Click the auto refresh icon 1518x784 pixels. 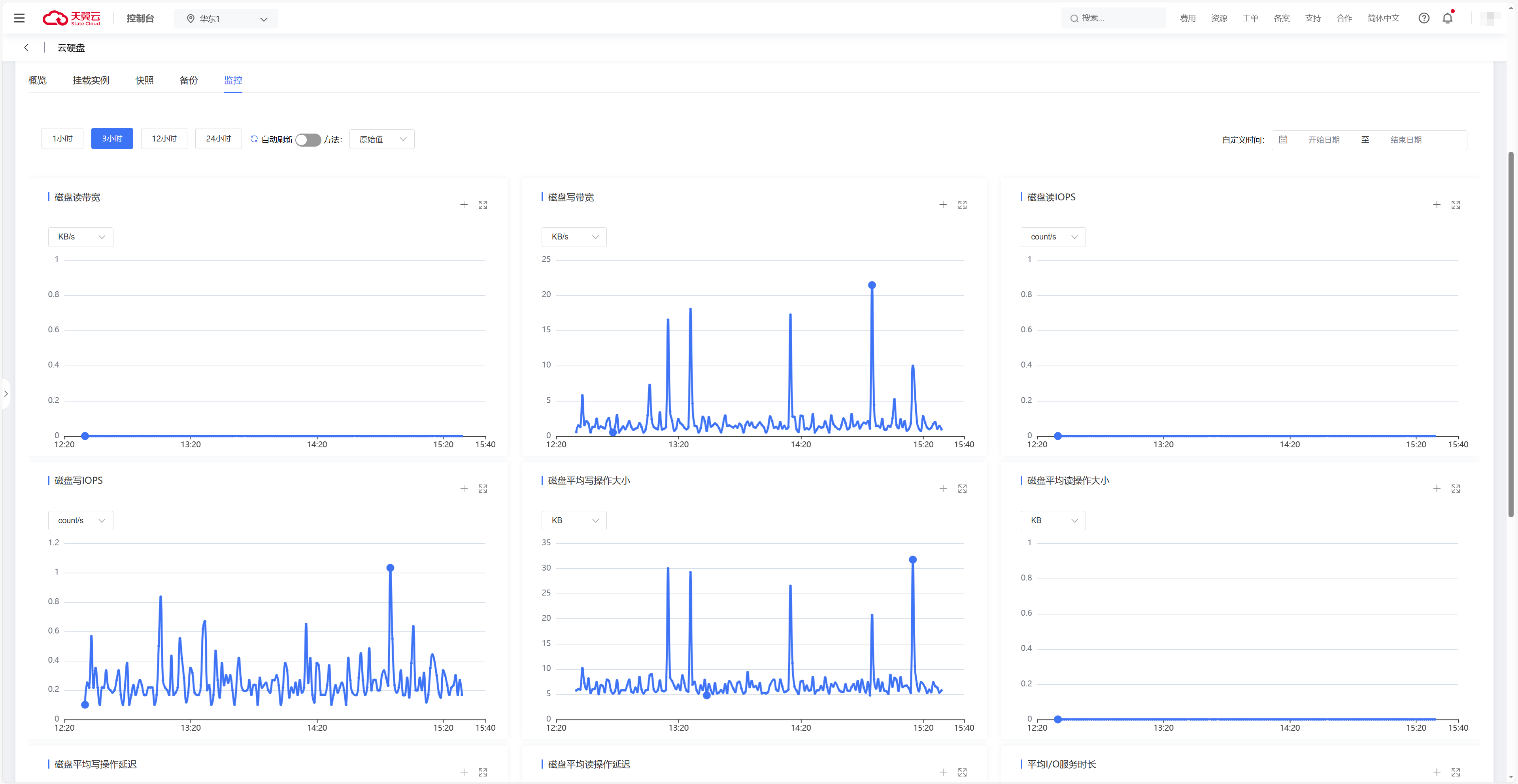[254, 139]
